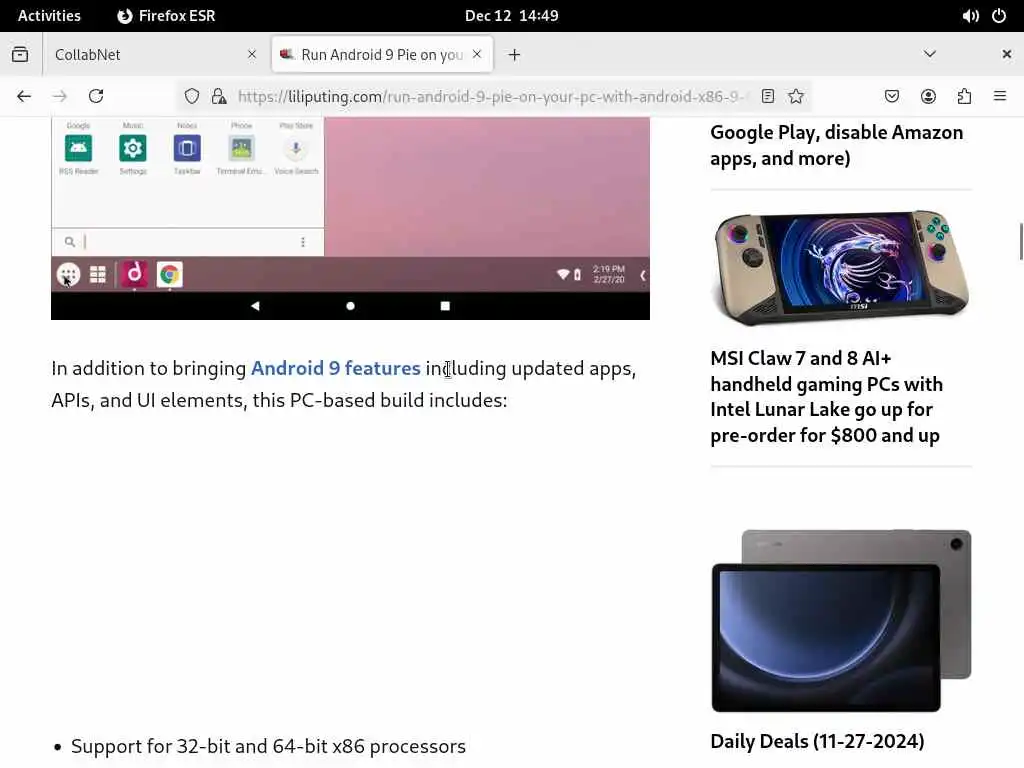The height and width of the screenshot is (768, 1024).
Task: Expand the list all tabs chevron
Action: pos(930,54)
